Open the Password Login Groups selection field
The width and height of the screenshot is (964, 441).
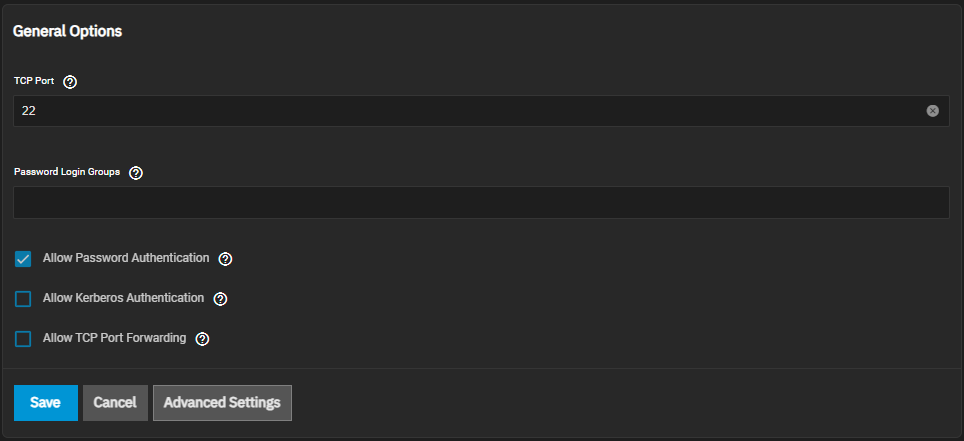tap(480, 202)
